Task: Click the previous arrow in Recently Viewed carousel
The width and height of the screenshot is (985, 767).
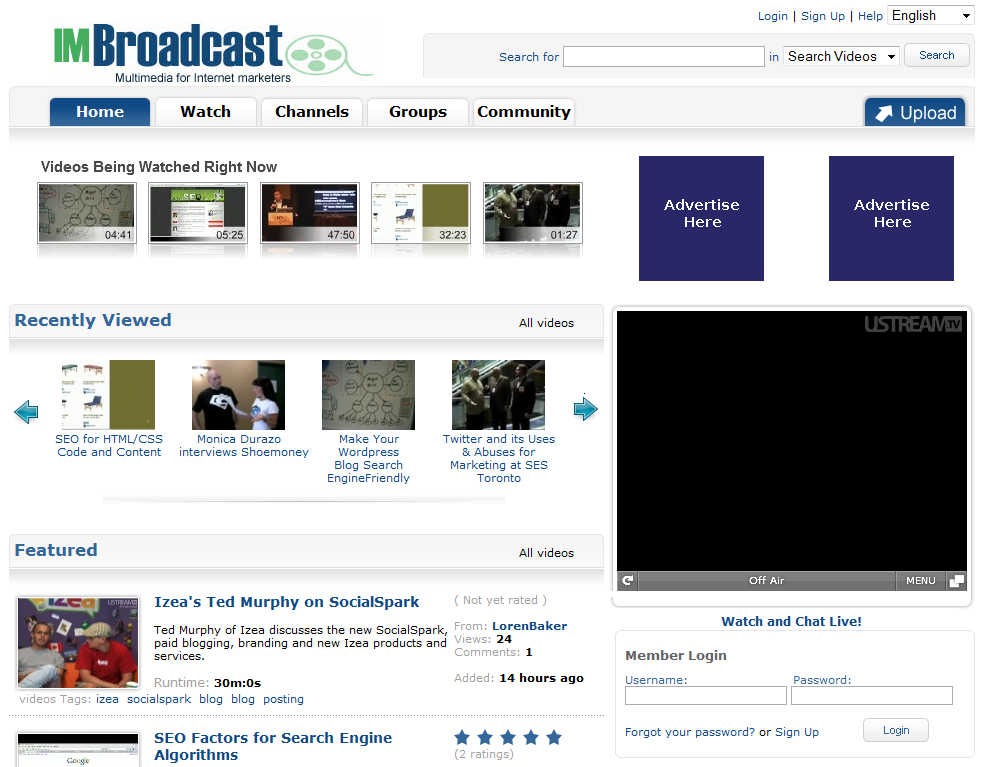Action: click(x=26, y=411)
